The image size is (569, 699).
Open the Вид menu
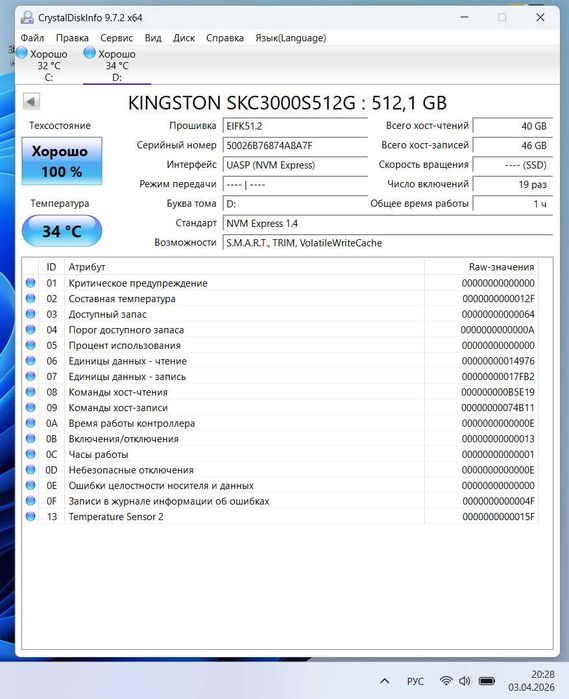pyautogui.click(x=153, y=38)
